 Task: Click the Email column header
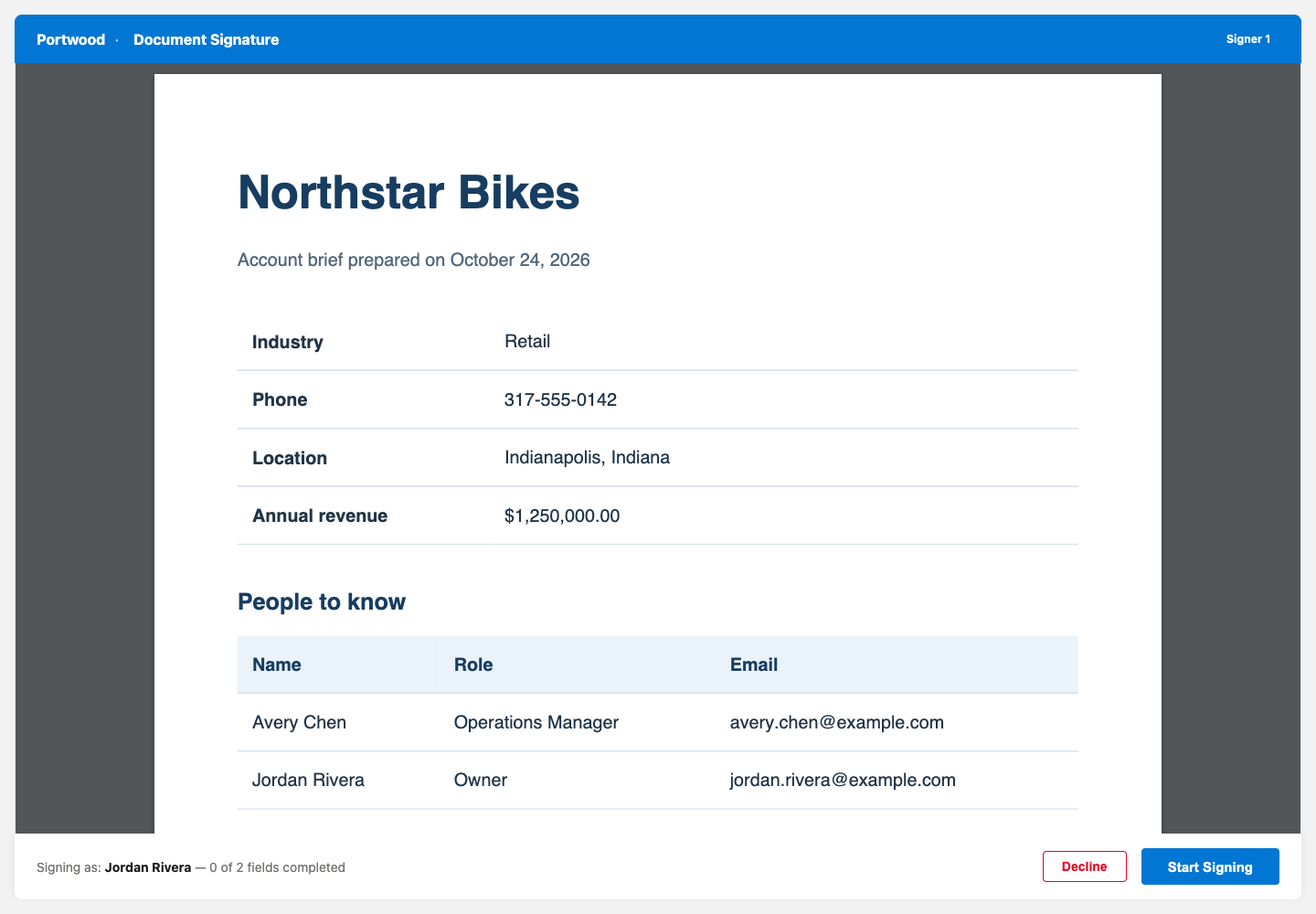click(754, 664)
